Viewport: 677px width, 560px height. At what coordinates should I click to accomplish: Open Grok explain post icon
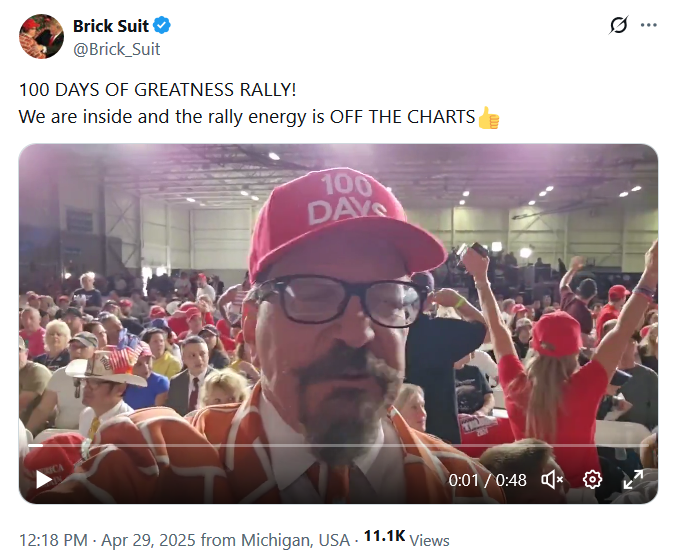[x=618, y=26]
